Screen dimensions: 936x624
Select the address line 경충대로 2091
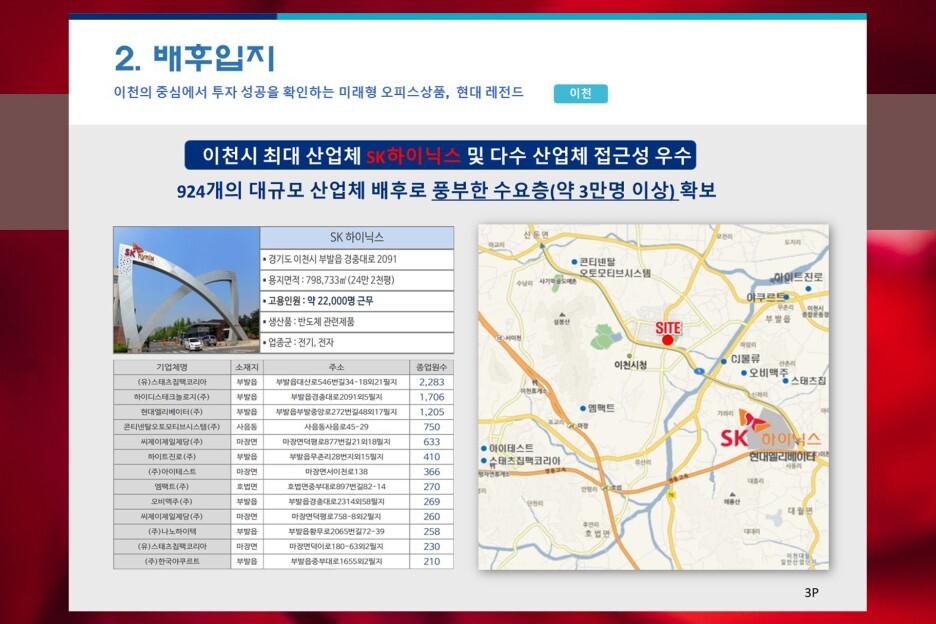point(356,259)
